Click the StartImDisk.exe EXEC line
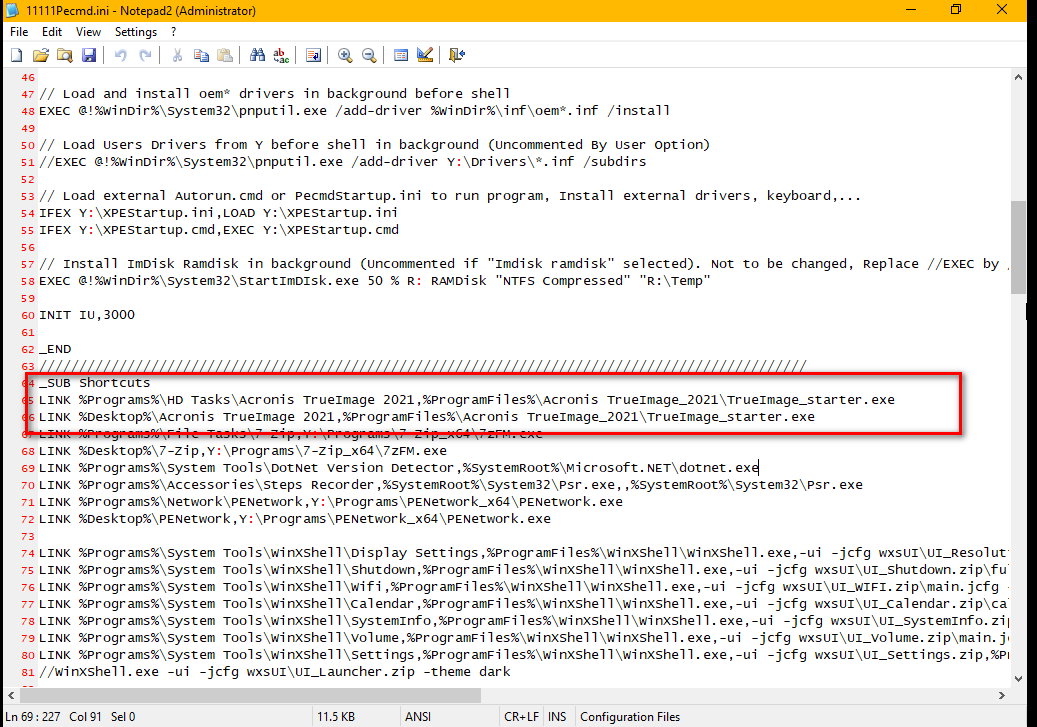 374,280
